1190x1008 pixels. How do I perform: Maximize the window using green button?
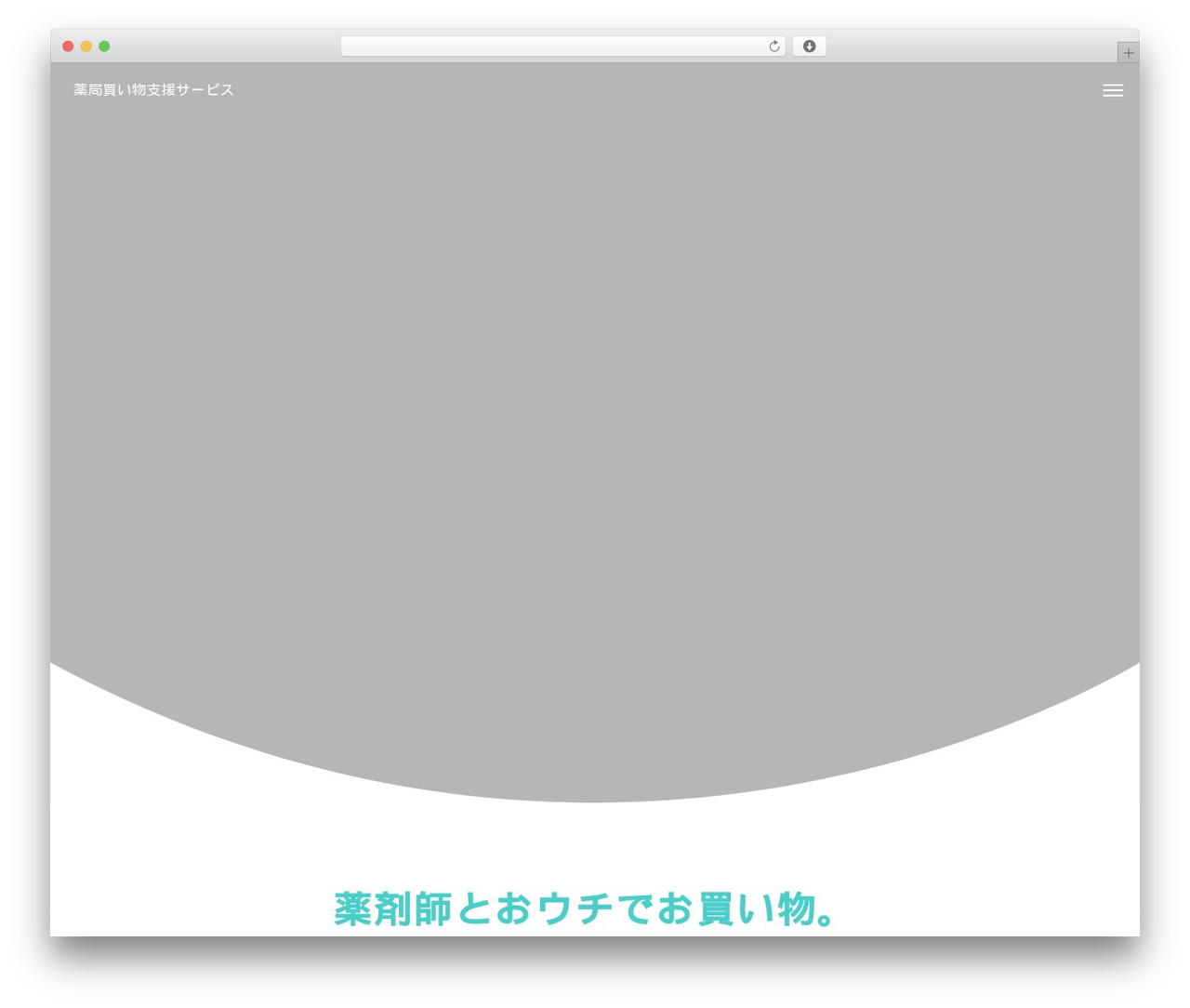(104, 46)
